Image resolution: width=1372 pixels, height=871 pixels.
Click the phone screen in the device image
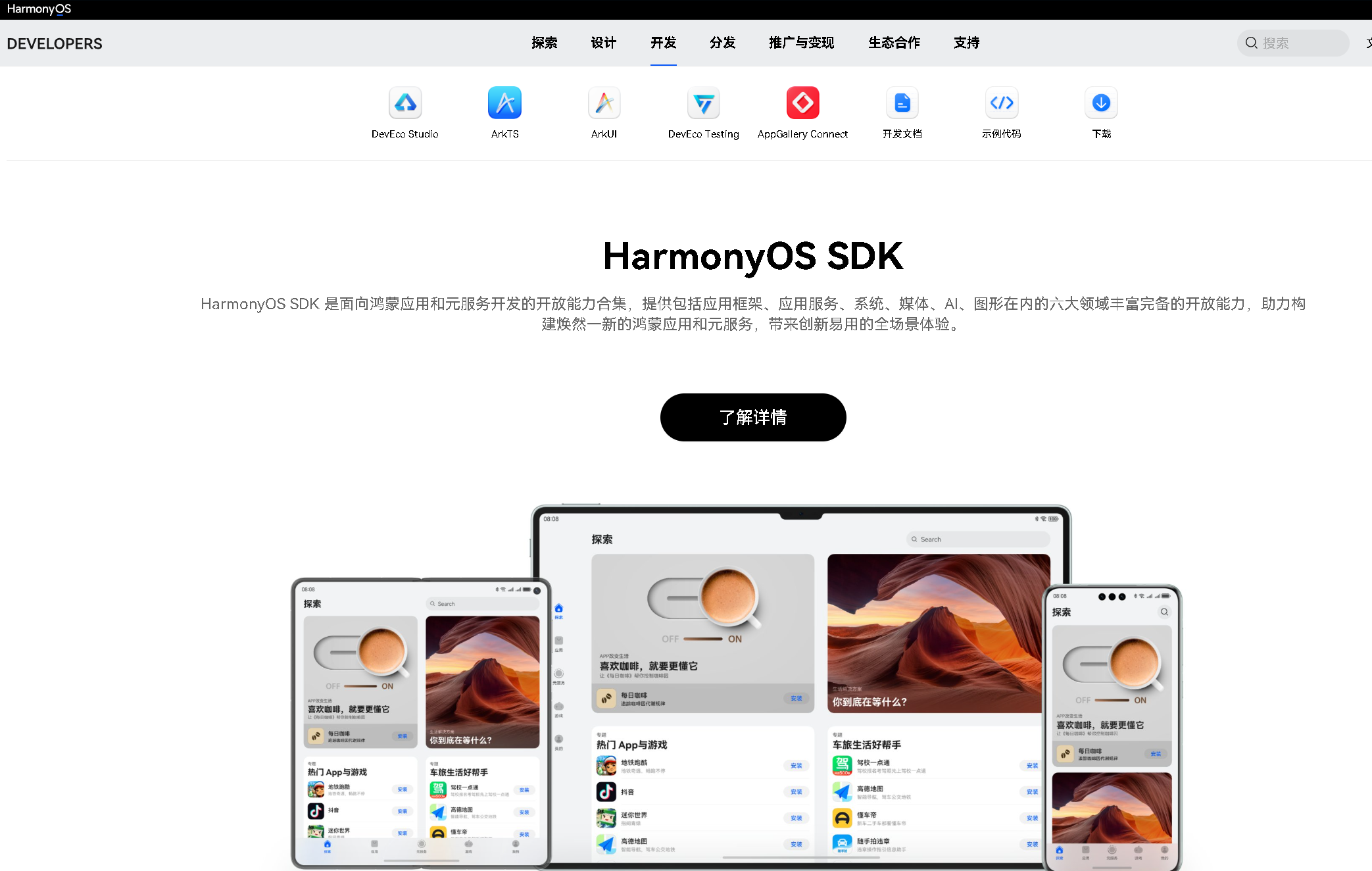tap(1112, 727)
